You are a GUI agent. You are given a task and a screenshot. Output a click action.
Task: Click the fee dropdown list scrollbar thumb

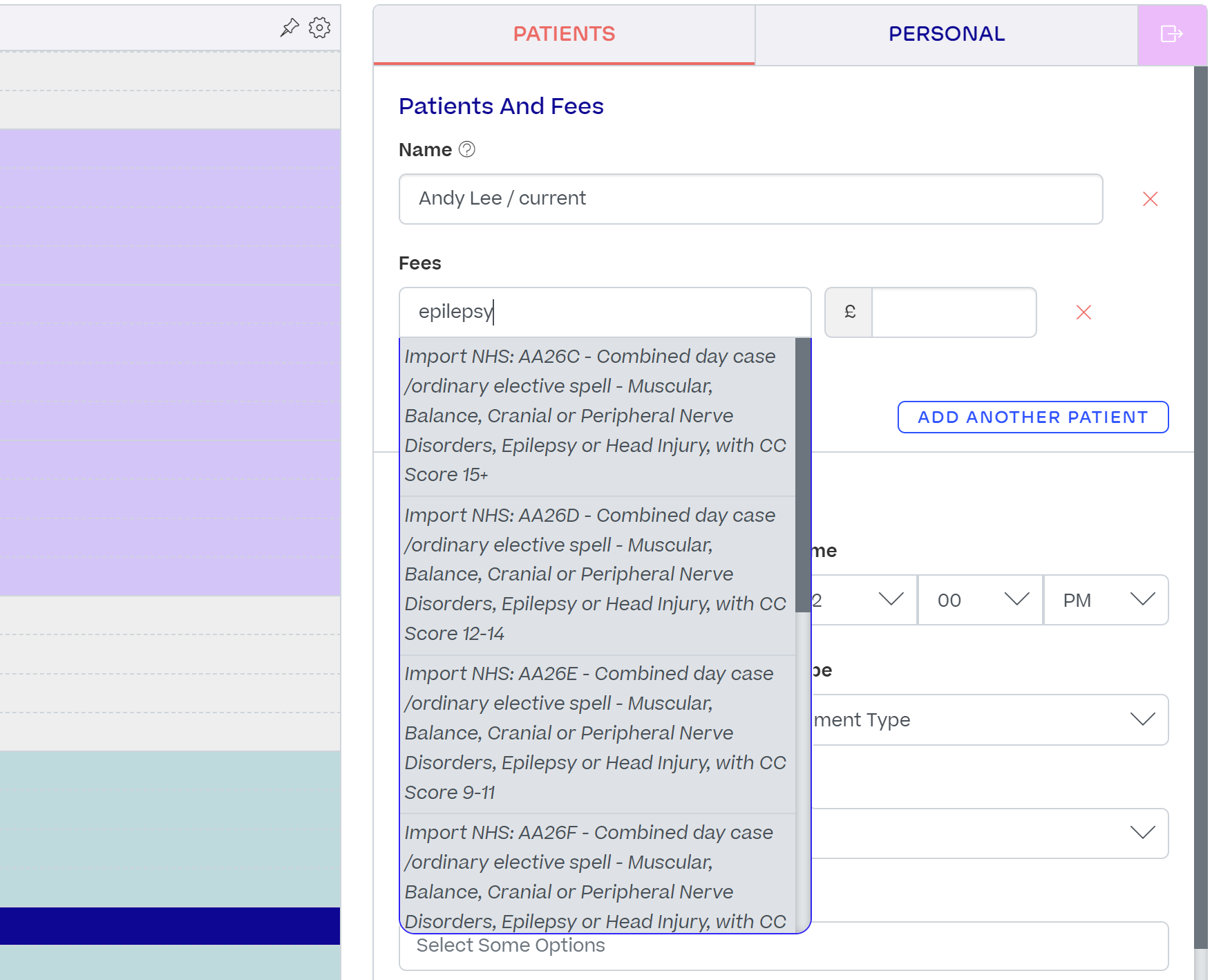click(803, 475)
